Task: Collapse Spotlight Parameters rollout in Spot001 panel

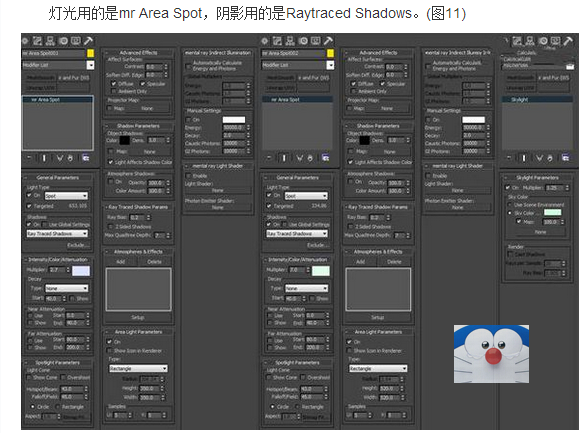Action: point(58,362)
